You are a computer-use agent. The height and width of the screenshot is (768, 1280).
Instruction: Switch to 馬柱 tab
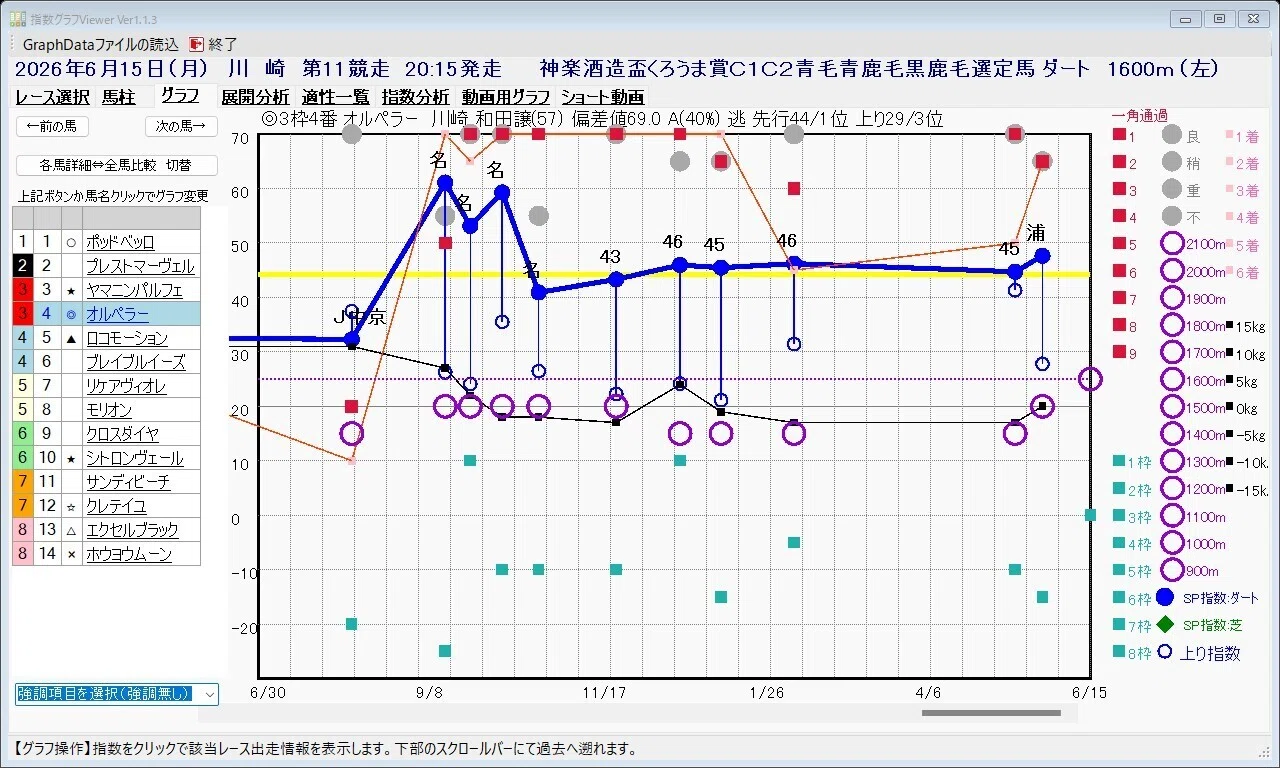[118, 97]
